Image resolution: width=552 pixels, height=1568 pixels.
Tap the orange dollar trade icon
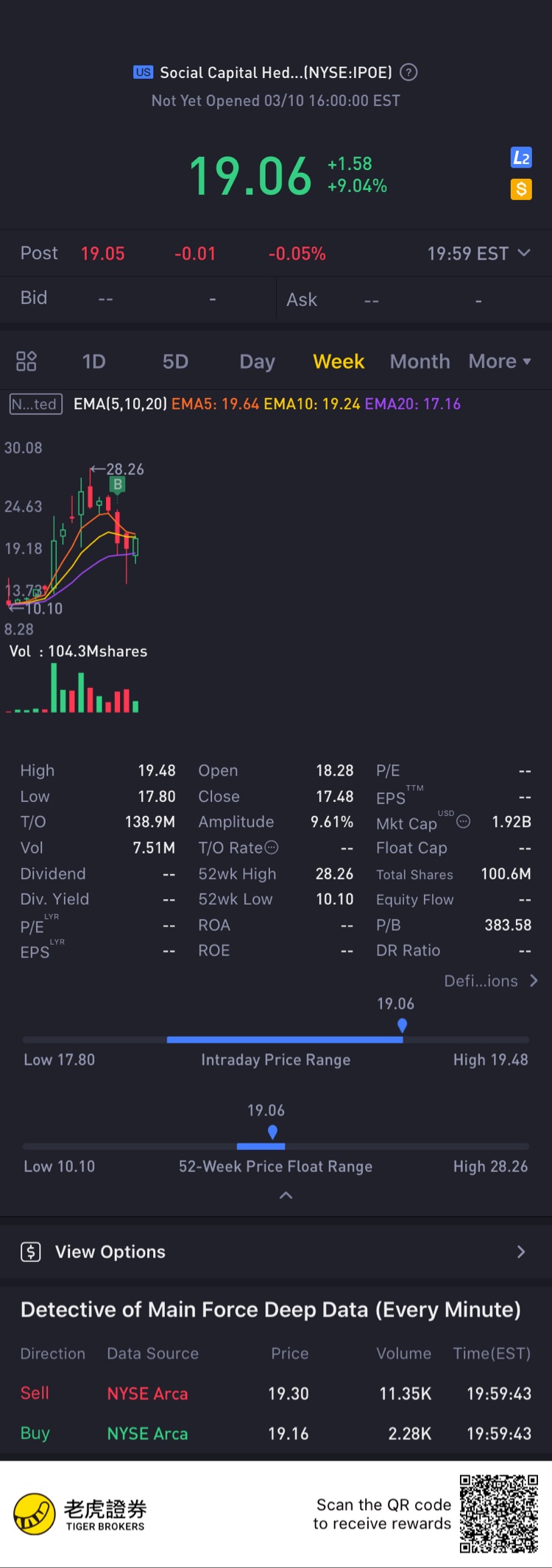coord(521,189)
